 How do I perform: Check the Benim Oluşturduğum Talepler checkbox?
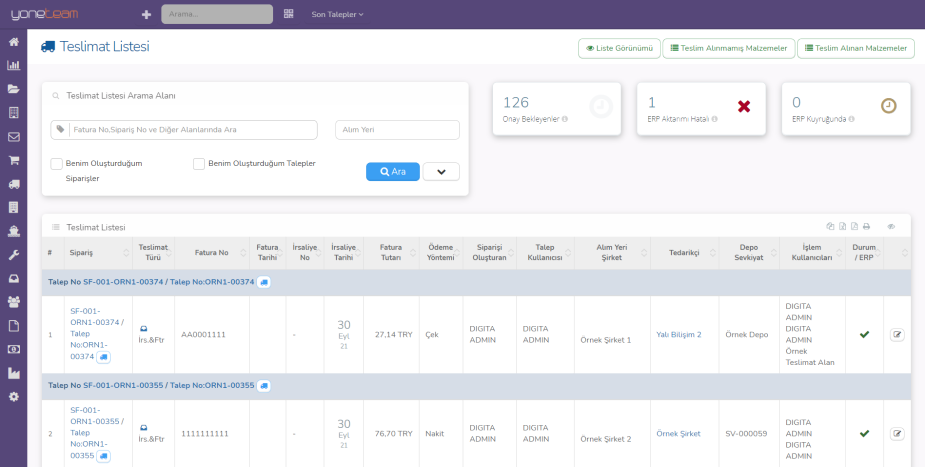(199, 164)
